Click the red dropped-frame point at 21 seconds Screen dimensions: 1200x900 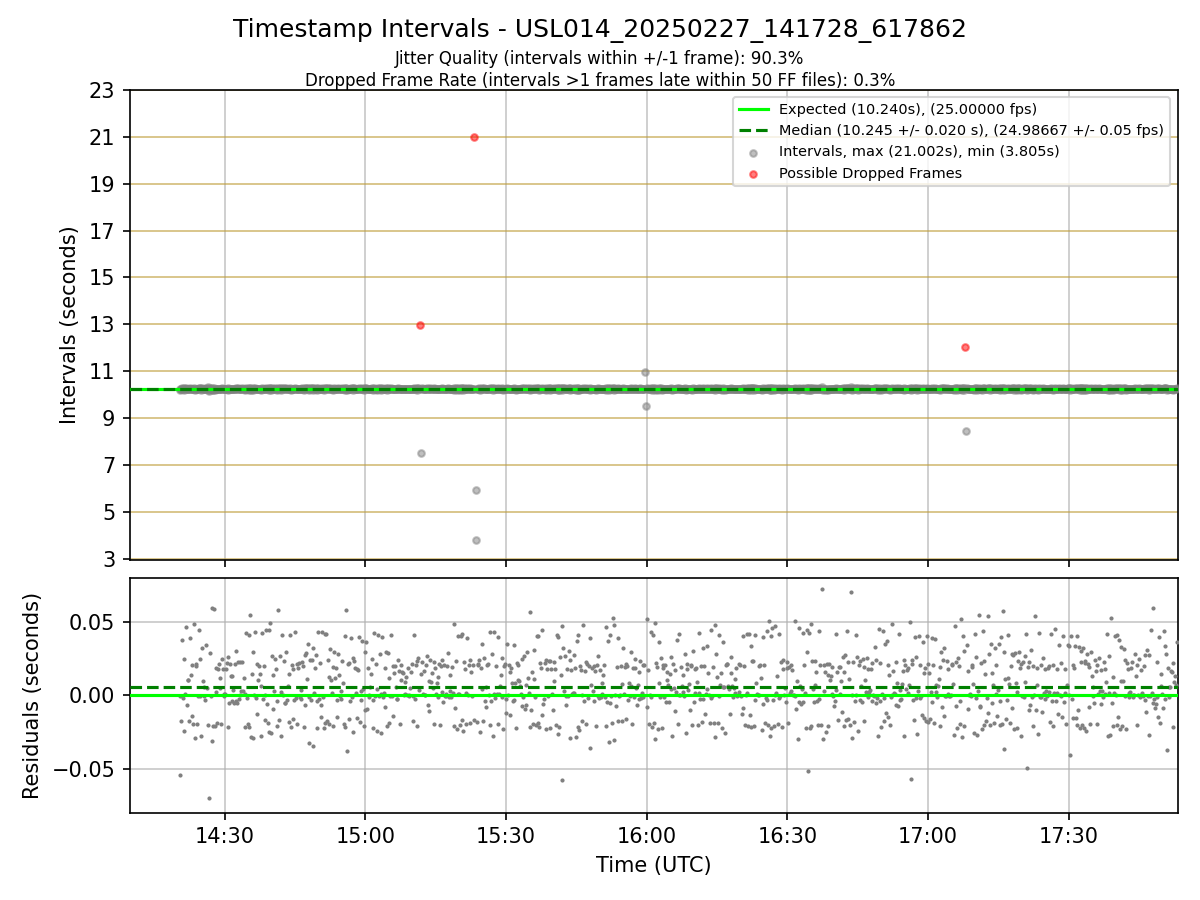pos(474,137)
